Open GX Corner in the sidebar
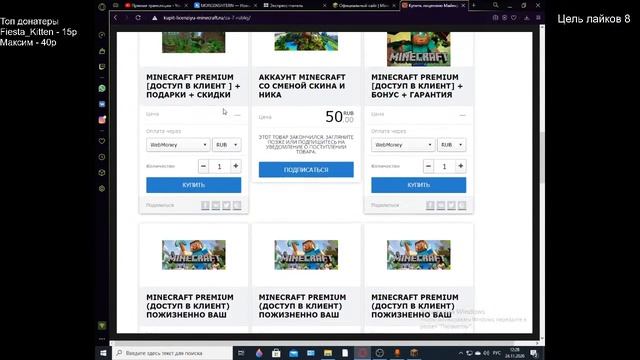The height and width of the screenshot is (360, 640). click(102, 51)
